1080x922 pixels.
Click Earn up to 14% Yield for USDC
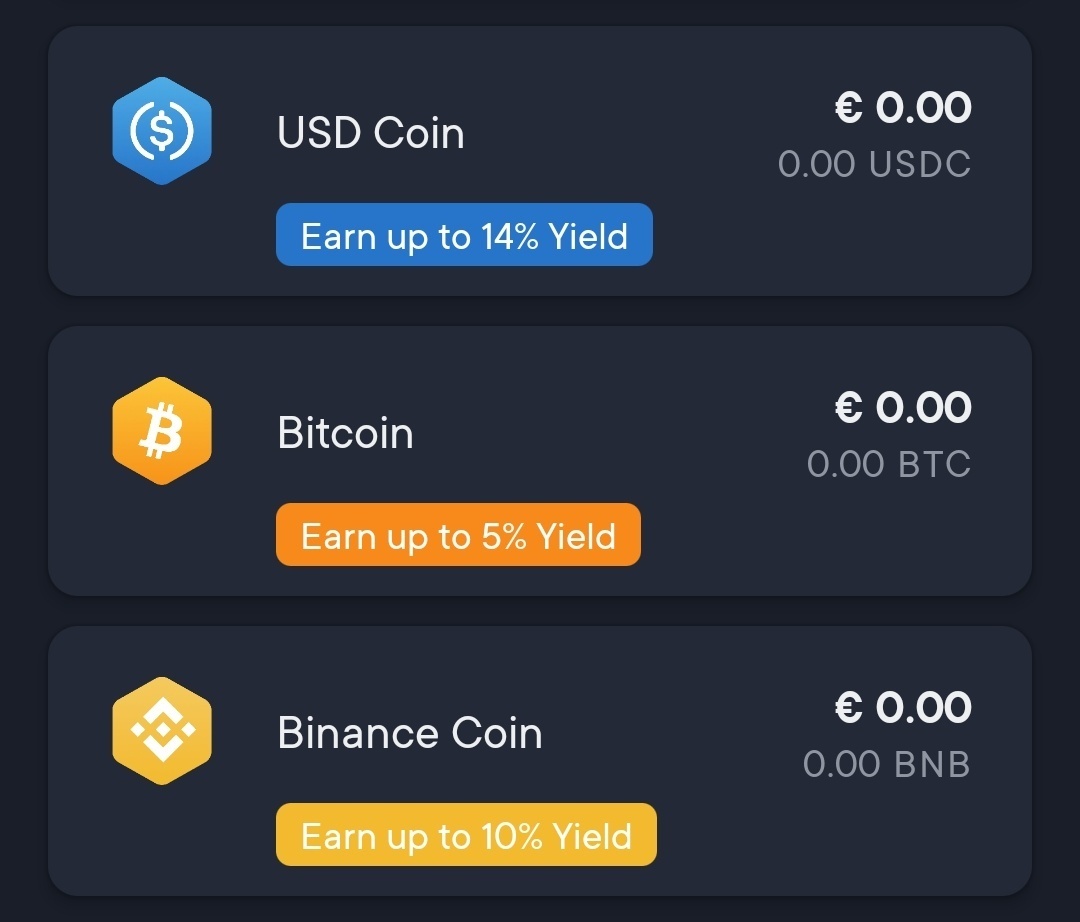pyautogui.click(x=463, y=234)
